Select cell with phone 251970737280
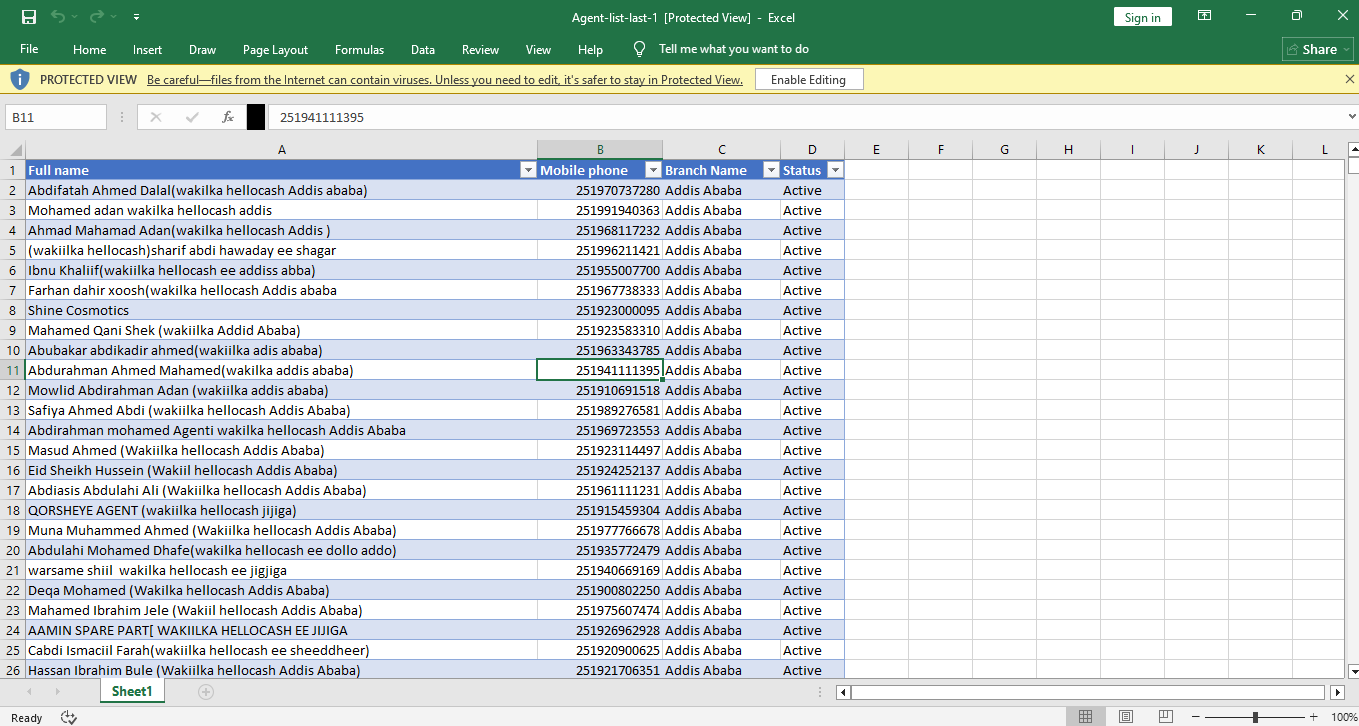 pyautogui.click(x=600, y=190)
